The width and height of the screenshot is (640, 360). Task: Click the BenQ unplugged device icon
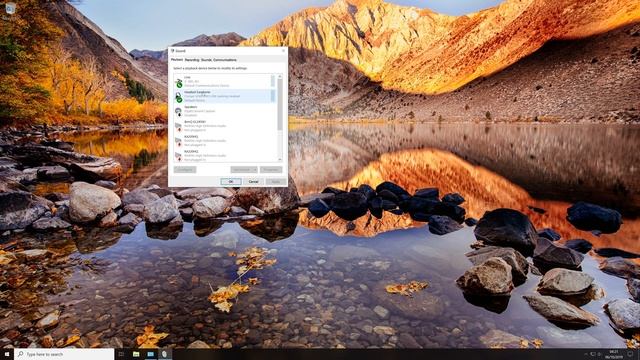[178, 127]
